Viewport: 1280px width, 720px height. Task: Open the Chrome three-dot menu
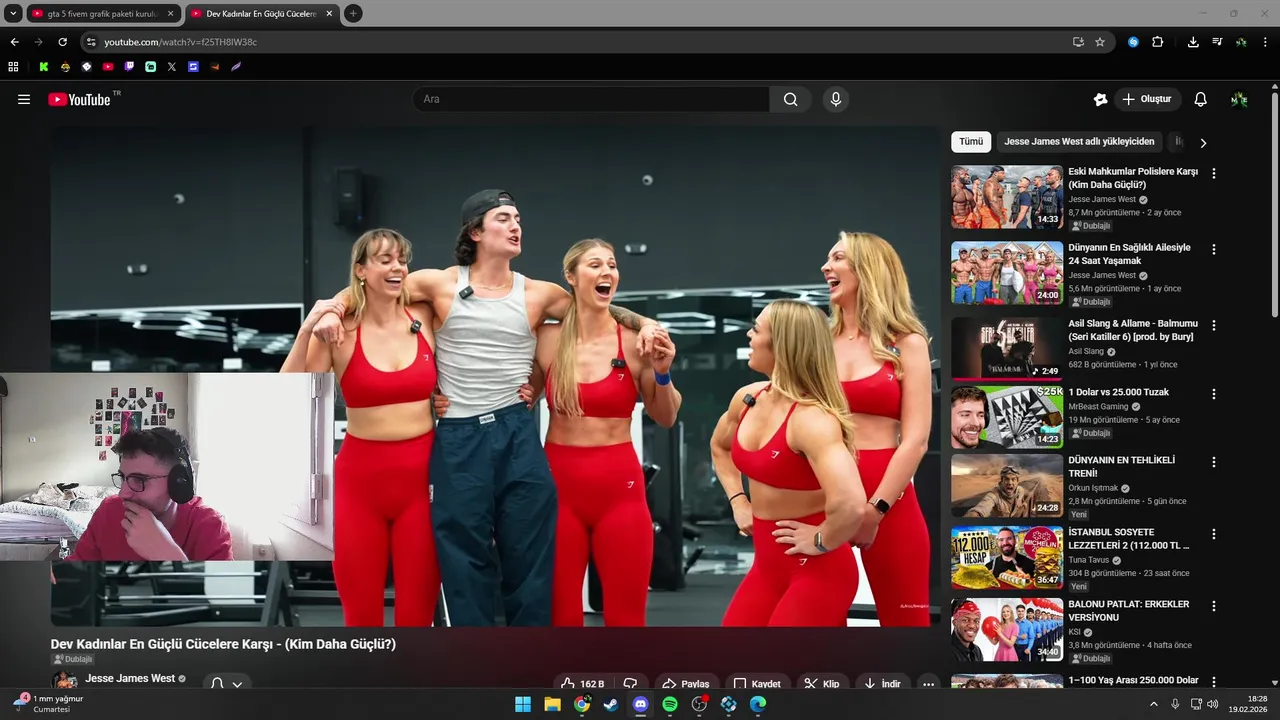click(x=1266, y=42)
